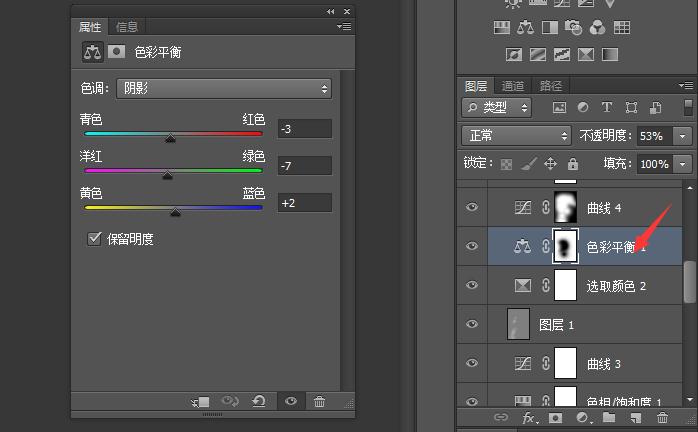Screen dimensions: 698x432
Task: Open the 正常 blend mode dropdown
Action: pos(516,135)
